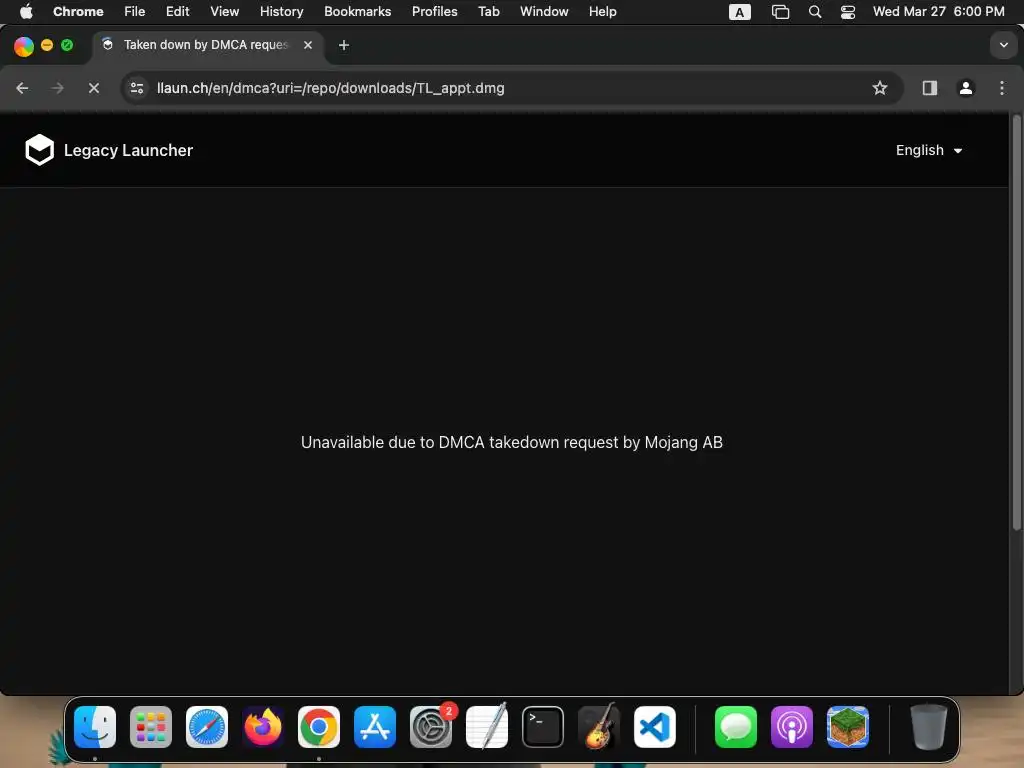Screen dimensions: 1024x768
Task: Expand the tab search dropdown
Action: tap(1004, 45)
